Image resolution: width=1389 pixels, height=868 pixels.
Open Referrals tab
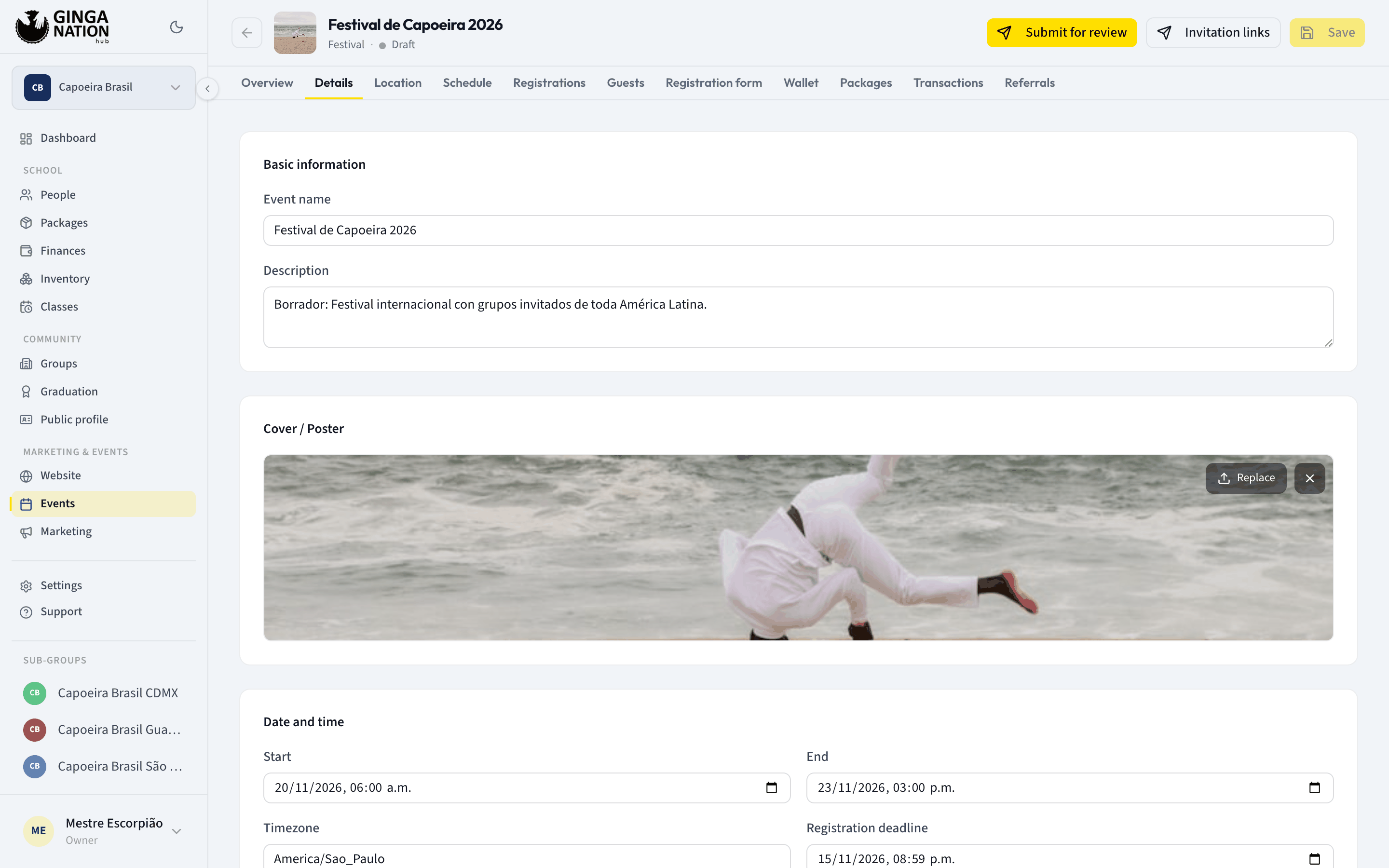(1029, 82)
